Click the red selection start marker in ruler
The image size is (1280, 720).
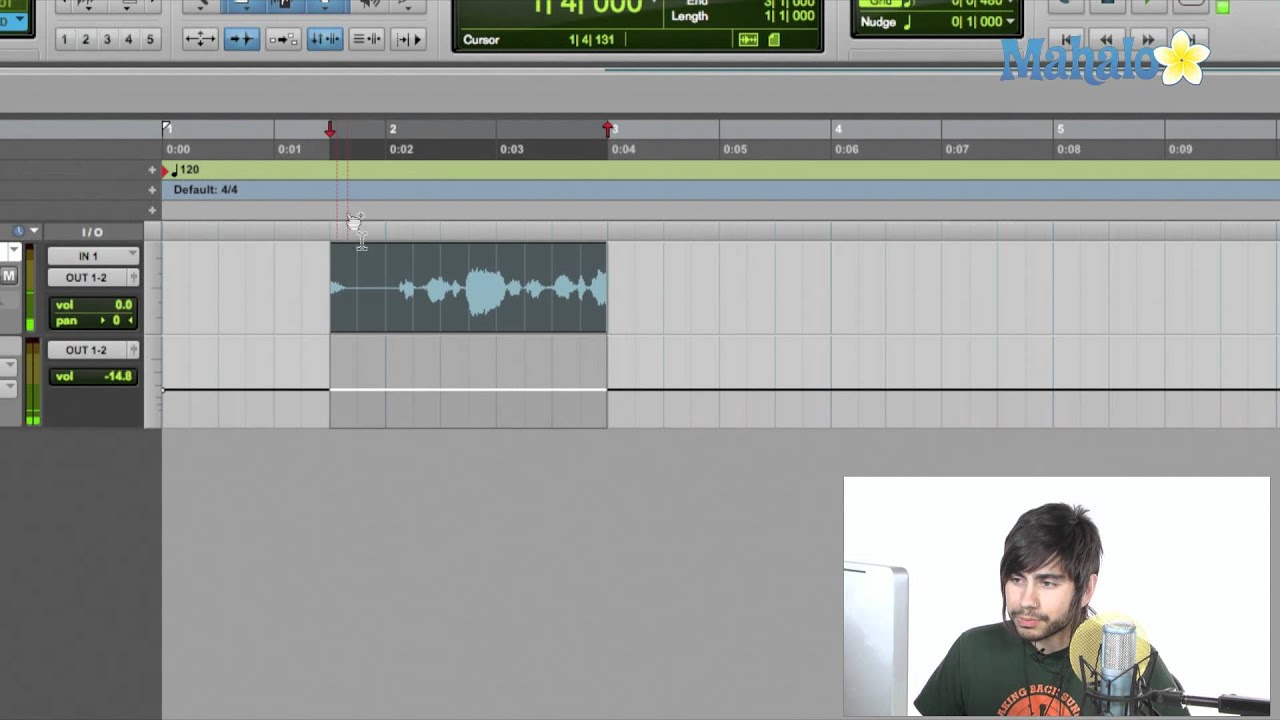(330, 129)
